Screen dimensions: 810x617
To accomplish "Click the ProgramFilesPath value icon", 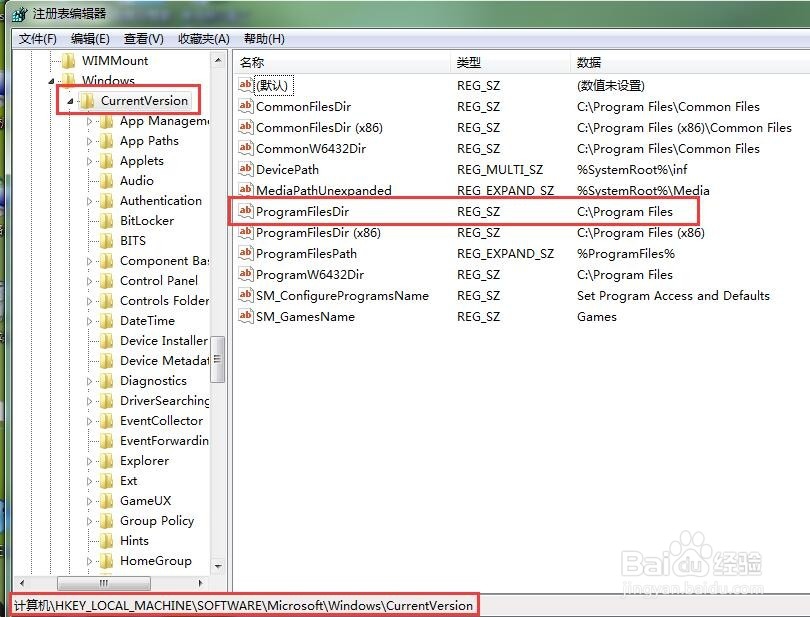I will tap(245, 253).
